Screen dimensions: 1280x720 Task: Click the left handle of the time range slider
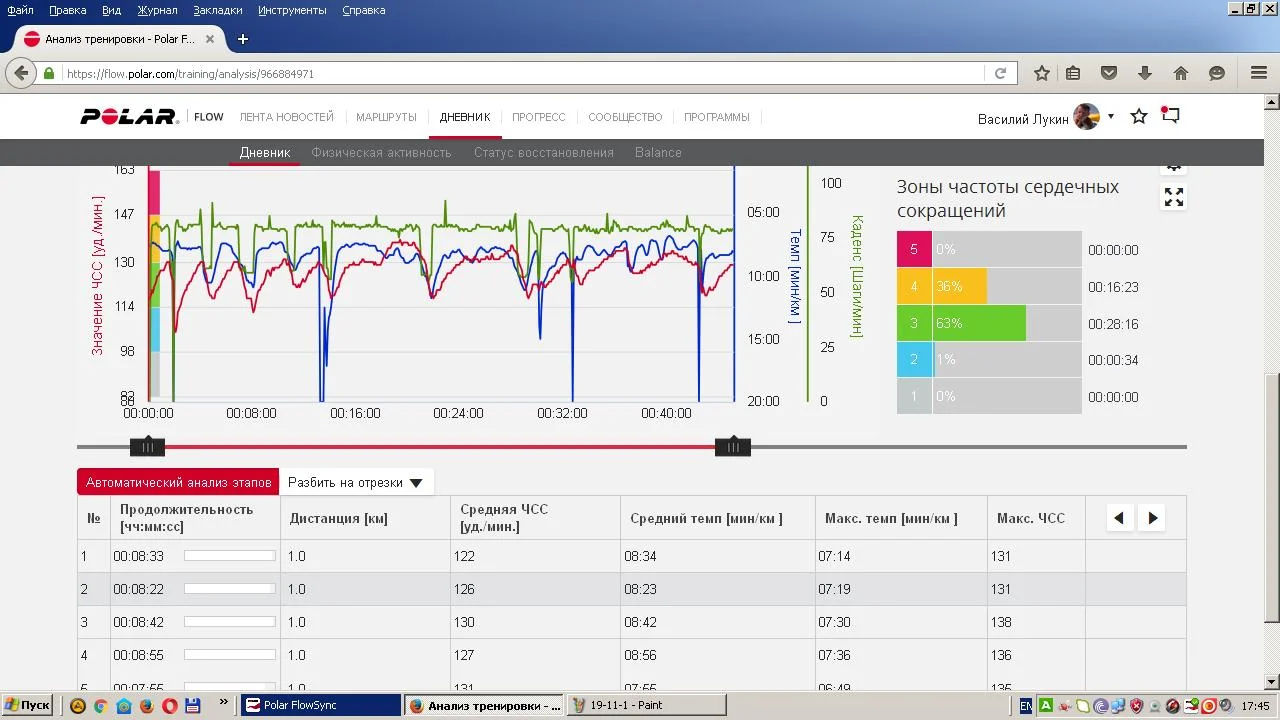coord(148,447)
